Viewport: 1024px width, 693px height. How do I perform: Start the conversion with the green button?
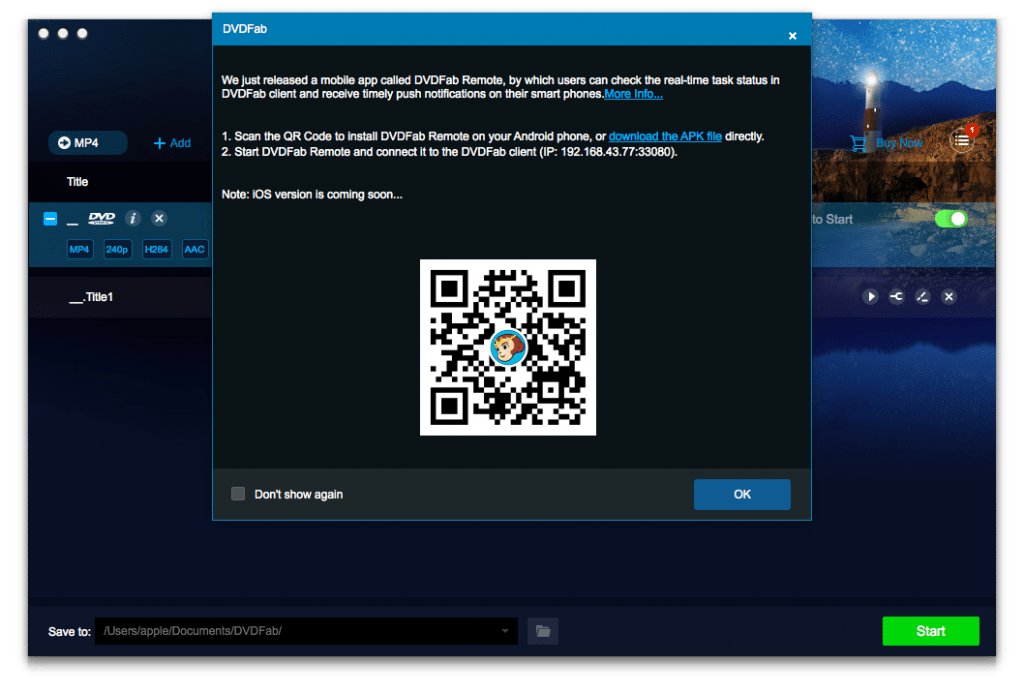click(931, 631)
